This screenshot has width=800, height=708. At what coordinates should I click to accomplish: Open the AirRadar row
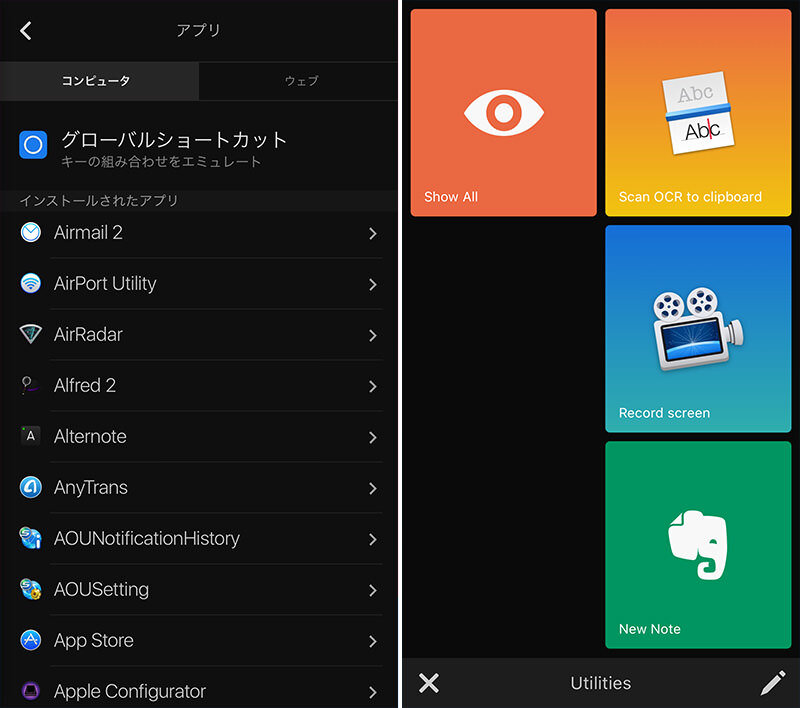tap(199, 335)
